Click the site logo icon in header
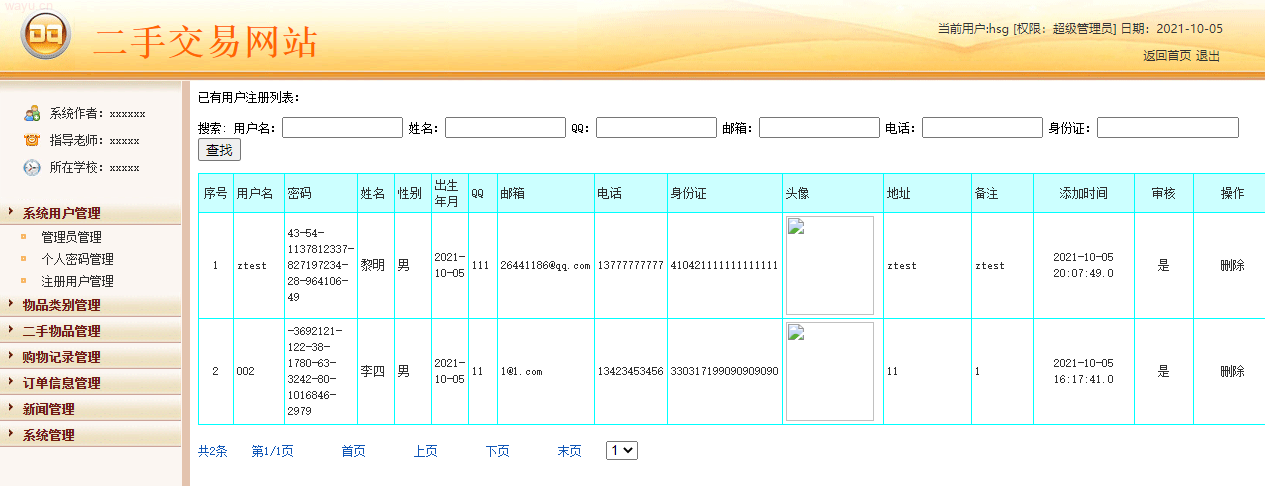This screenshot has height=486, width=1265. (46, 37)
